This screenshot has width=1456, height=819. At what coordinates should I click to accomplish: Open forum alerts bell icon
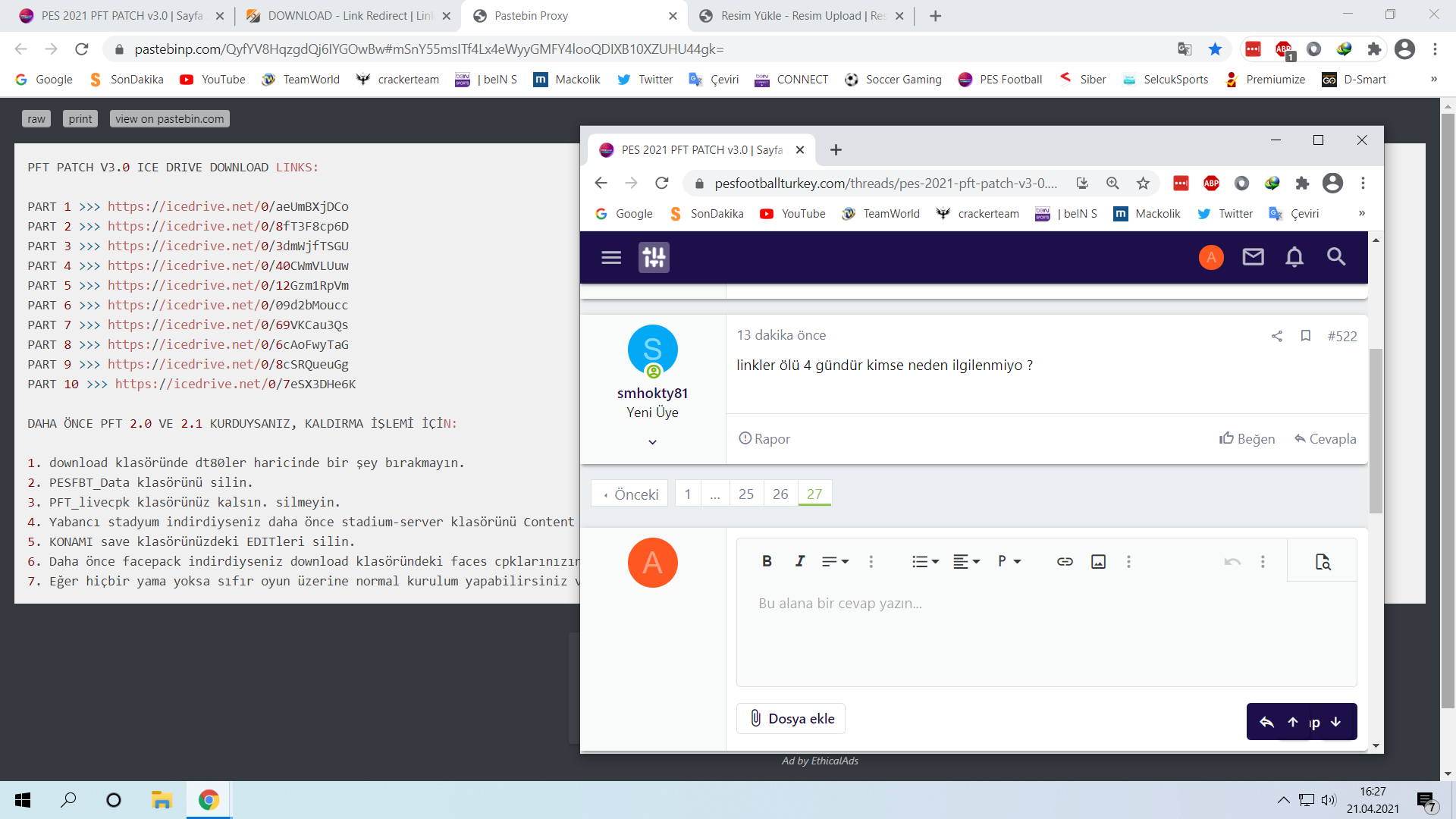tap(1294, 257)
